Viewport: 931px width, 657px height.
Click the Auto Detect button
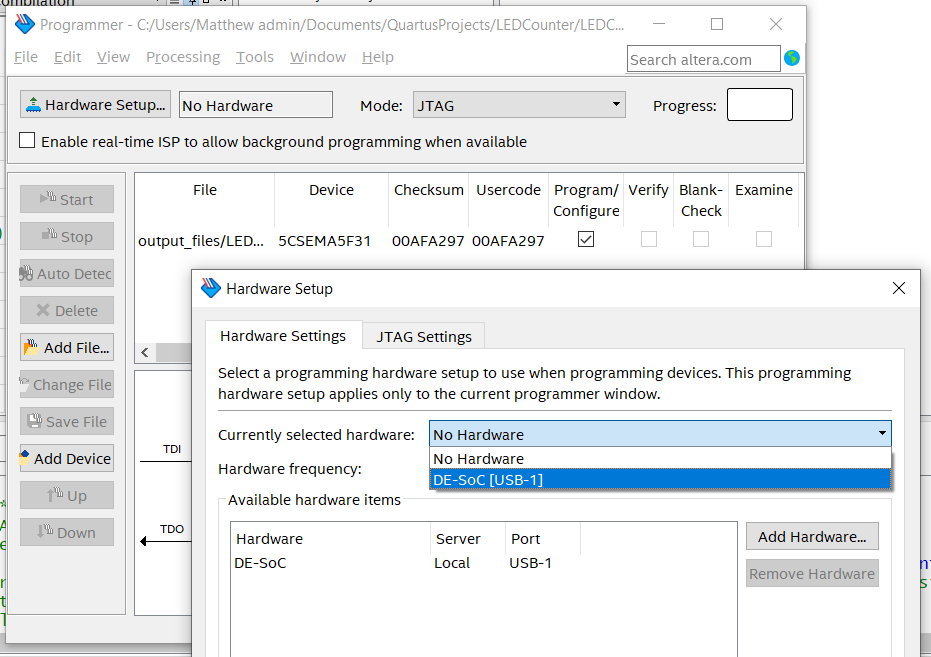click(x=66, y=274)
